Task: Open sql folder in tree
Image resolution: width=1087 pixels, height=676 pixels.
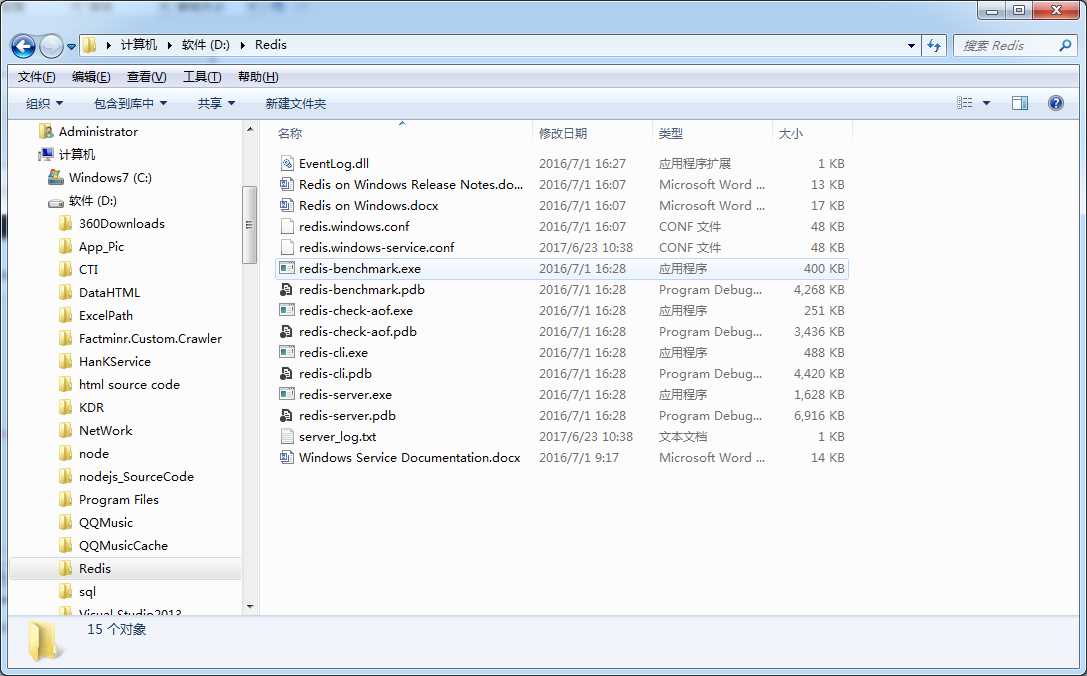Action: 87,591
